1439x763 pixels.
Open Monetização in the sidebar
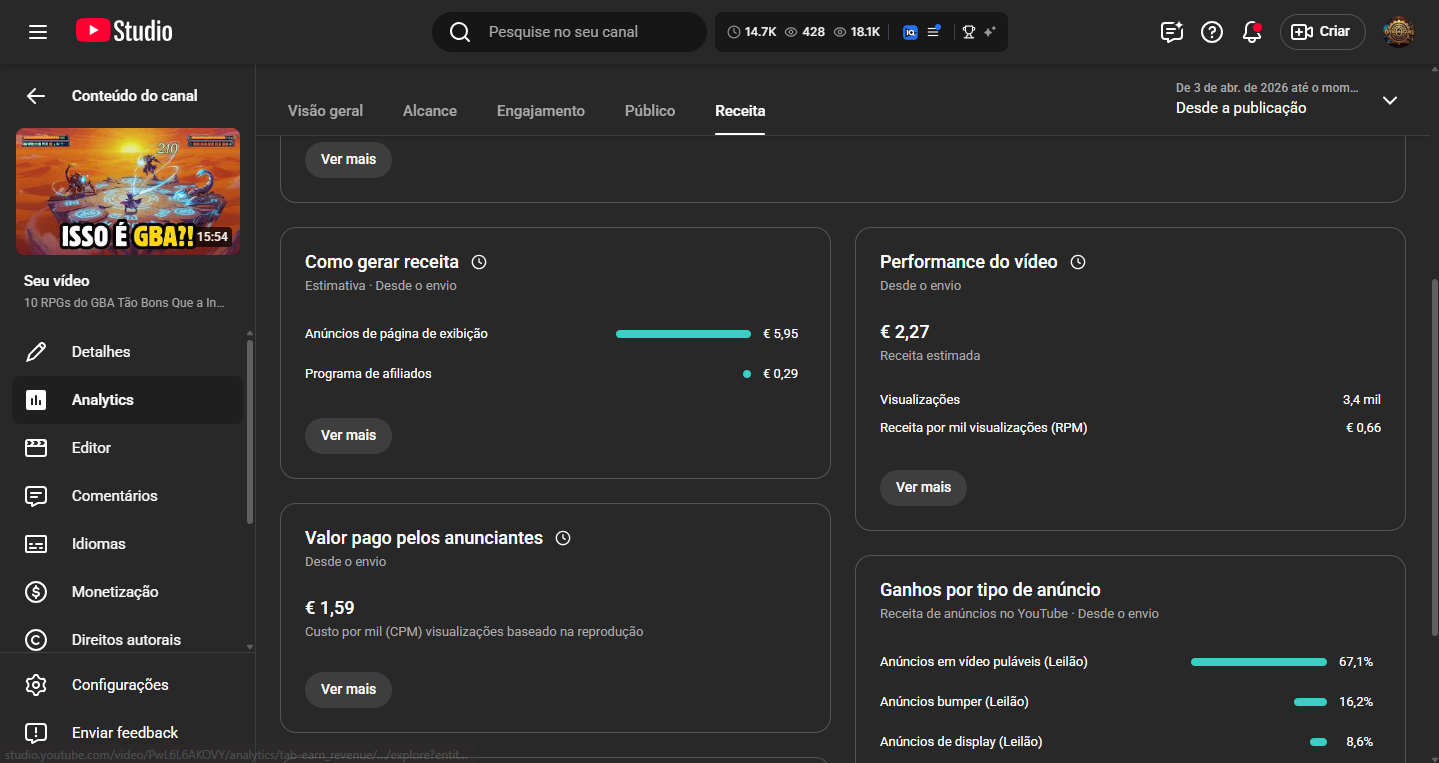tap(115, 592)
